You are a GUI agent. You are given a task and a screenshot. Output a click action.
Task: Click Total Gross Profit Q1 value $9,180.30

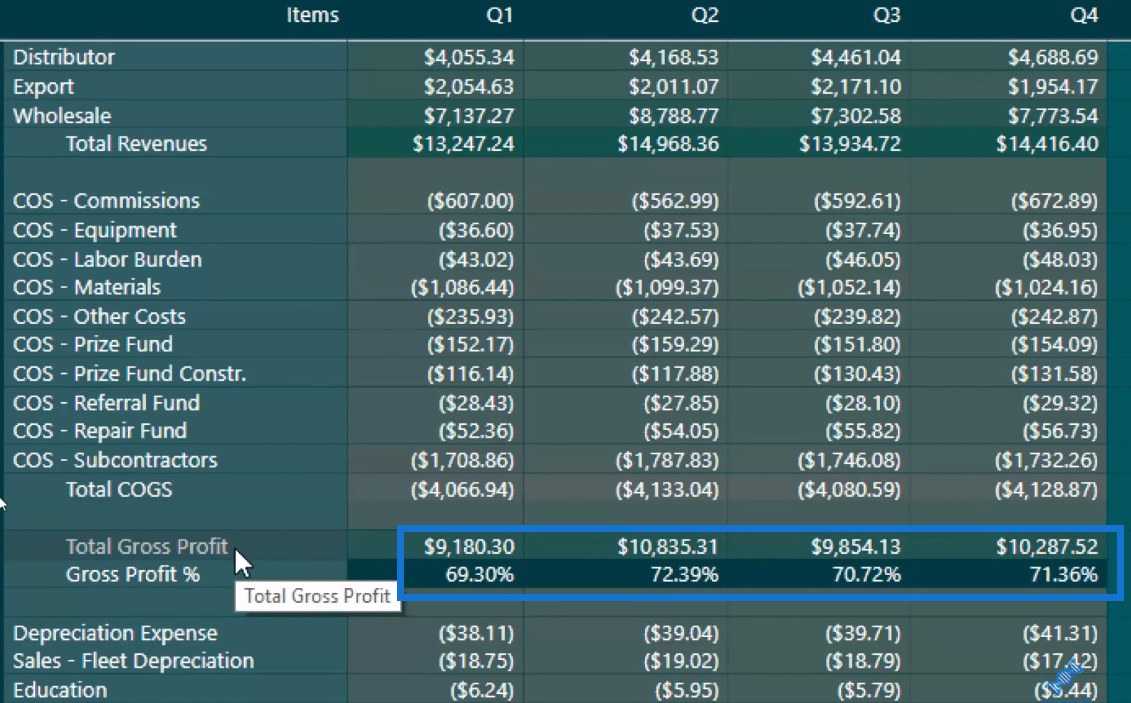[x=469, y=547]
